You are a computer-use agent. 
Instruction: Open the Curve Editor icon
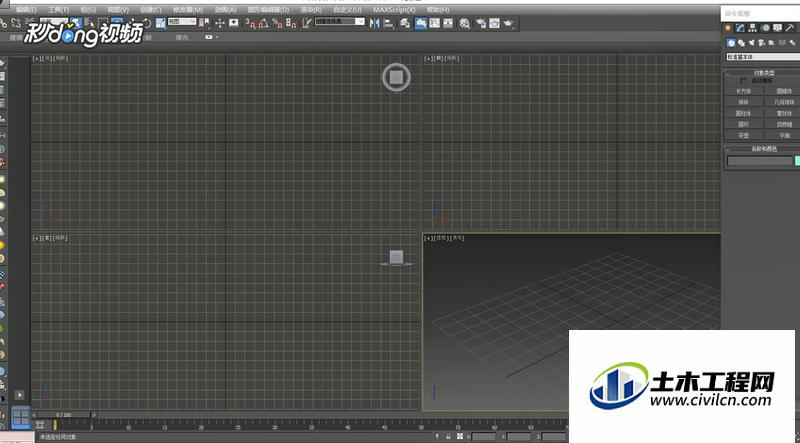pos(434,23)
